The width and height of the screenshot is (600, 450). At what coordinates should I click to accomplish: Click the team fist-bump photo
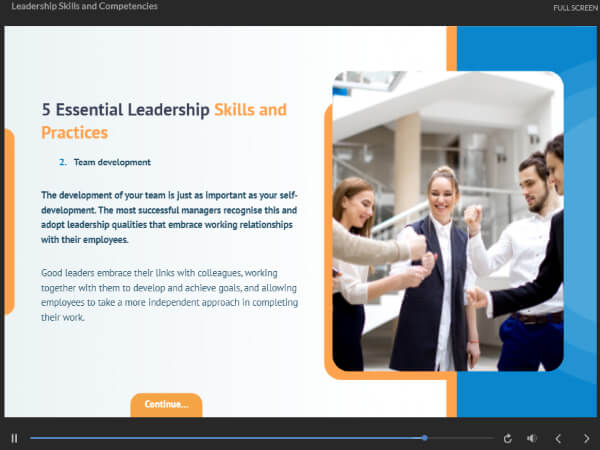click(447, 221)
